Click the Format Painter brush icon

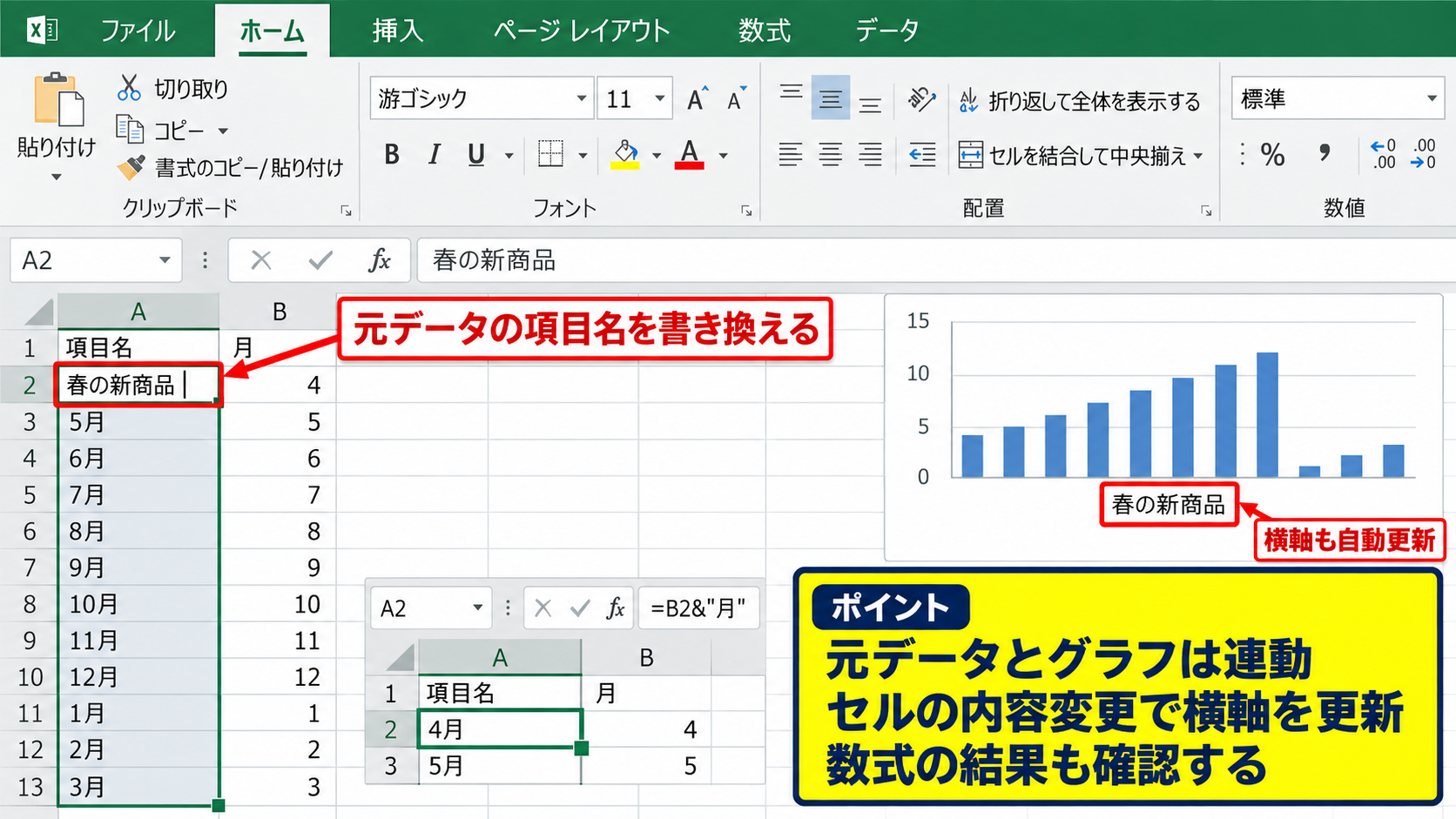[x=131, y=167]
